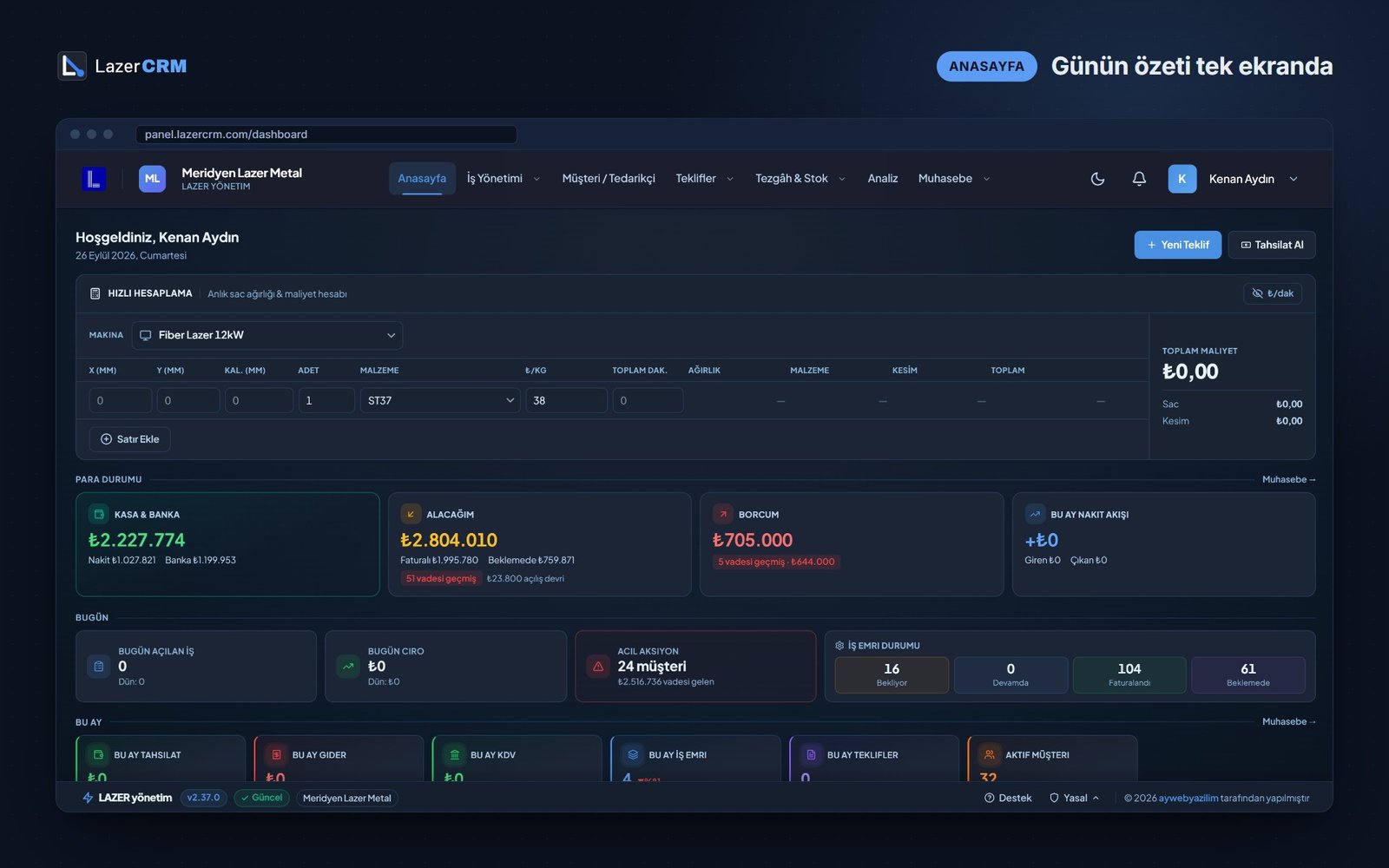Click the İş Emri Durumu gear icon
The image size is (1389, 868).
click(839, 646)
